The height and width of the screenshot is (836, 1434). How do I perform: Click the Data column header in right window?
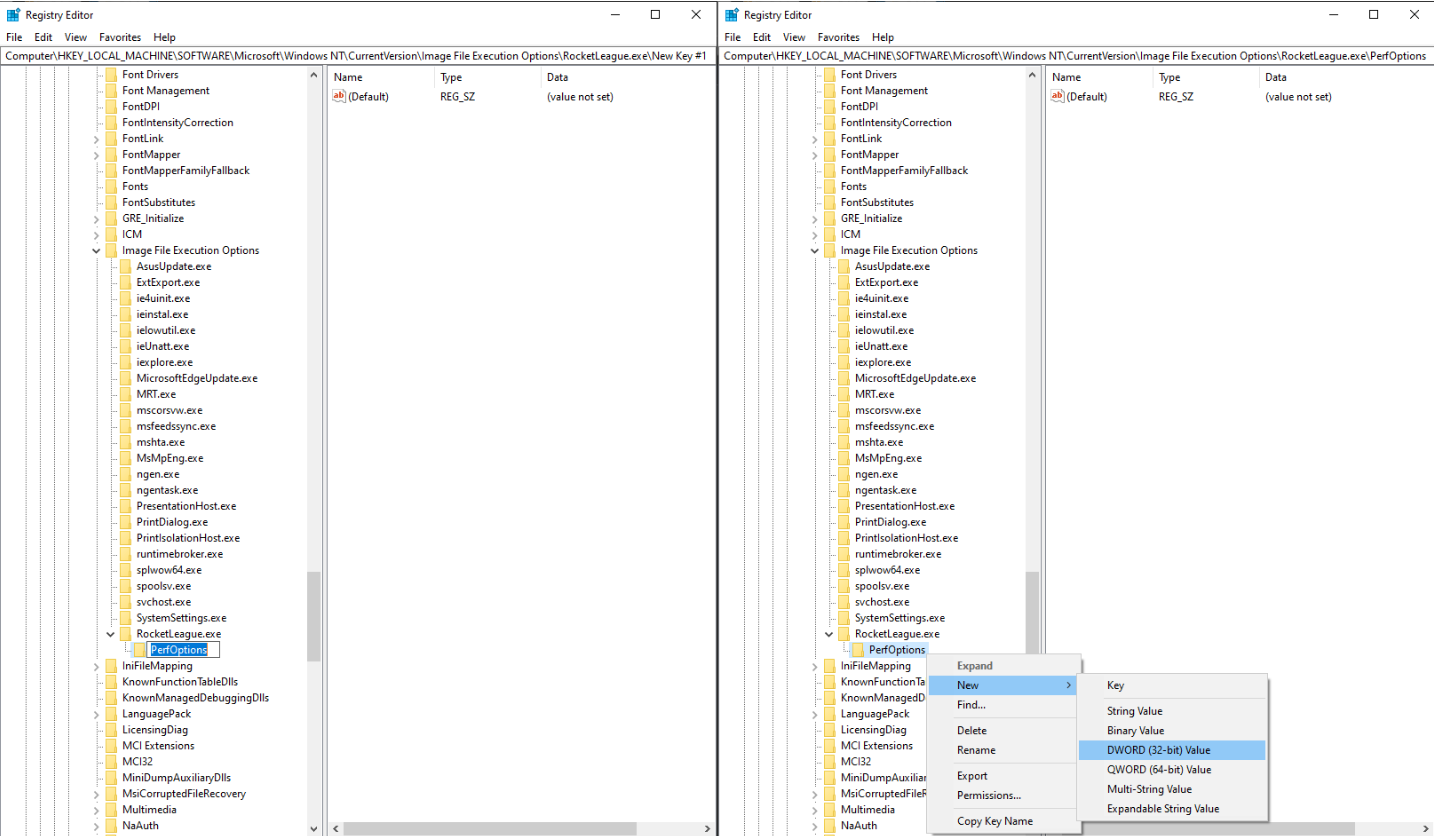pyautogui.click(x=1345, y=77)
